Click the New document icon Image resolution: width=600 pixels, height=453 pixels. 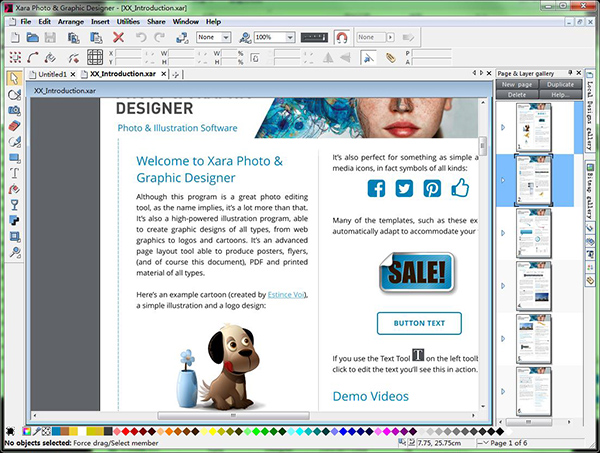(15, 37)
